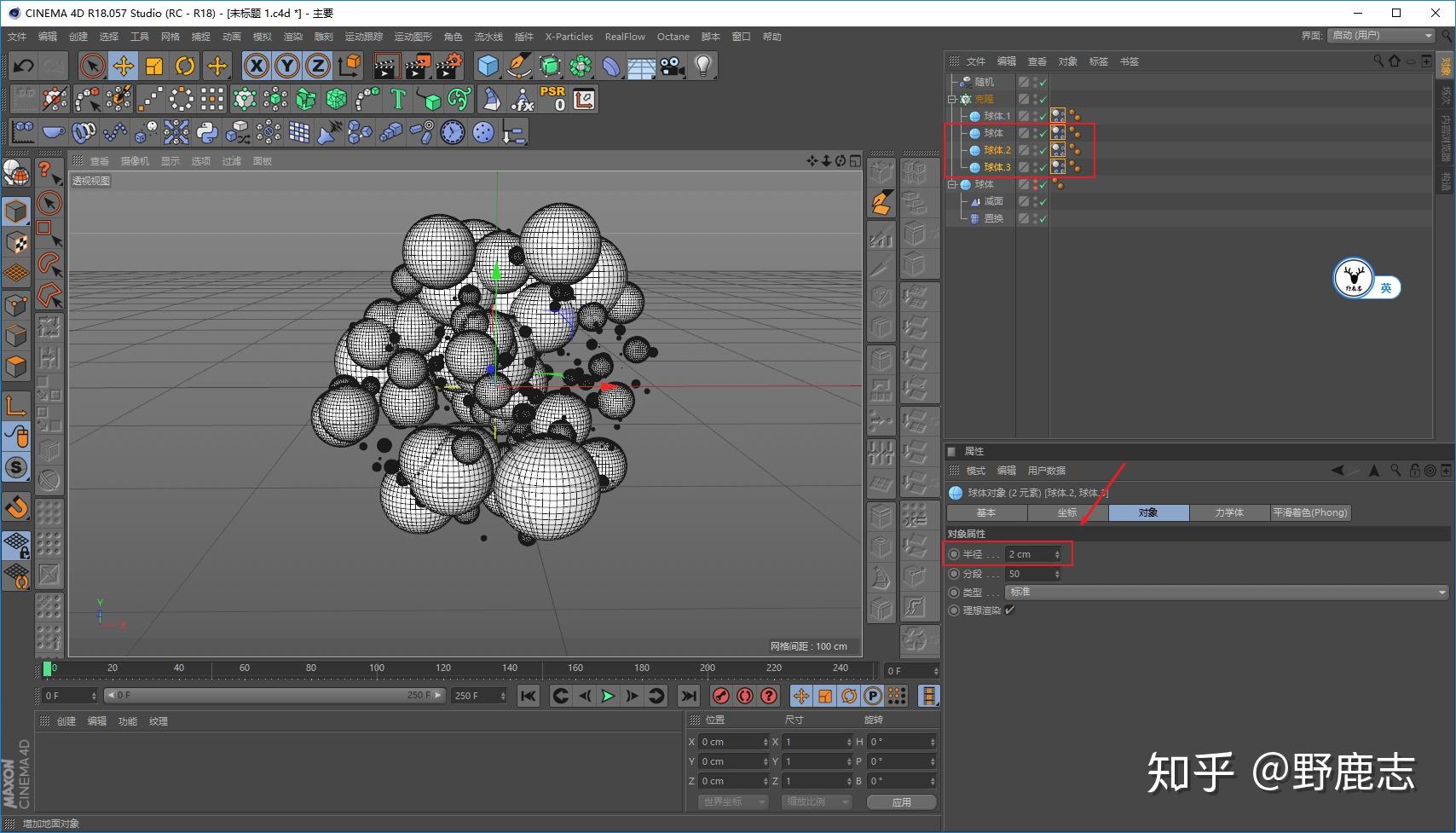1456x833 pixels.
Task: Click dynamics tag on 球体.1
Action: coord(1058,116)
